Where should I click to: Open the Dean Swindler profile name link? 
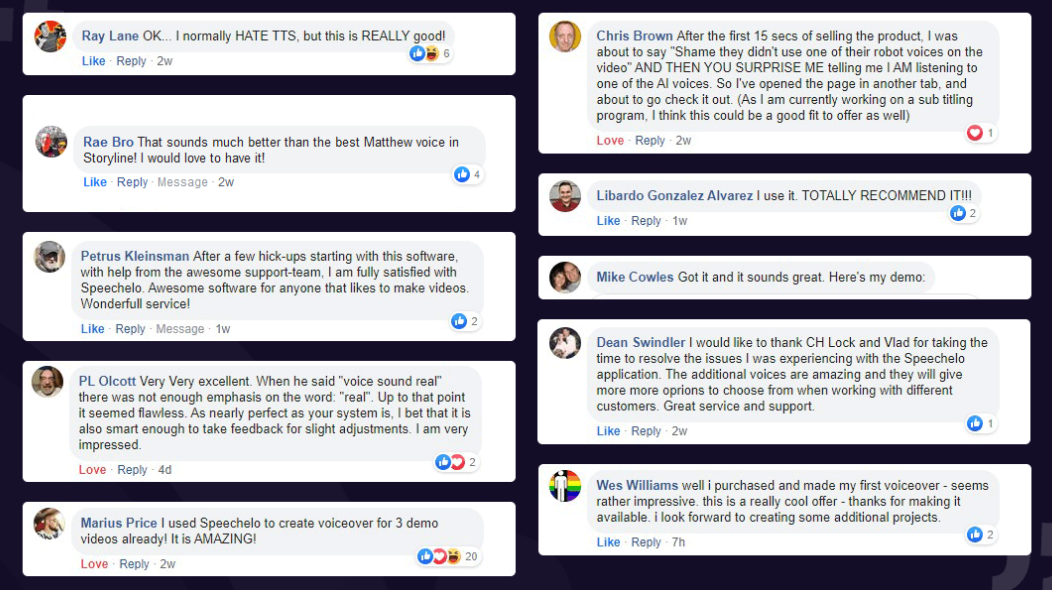pos(641,342)
